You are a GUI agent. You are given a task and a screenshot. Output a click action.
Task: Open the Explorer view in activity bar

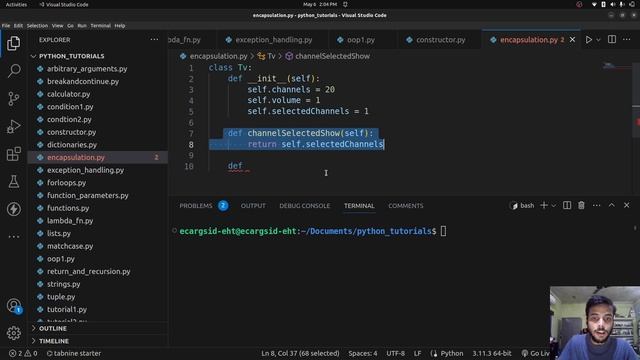click(x=13, y=43)
